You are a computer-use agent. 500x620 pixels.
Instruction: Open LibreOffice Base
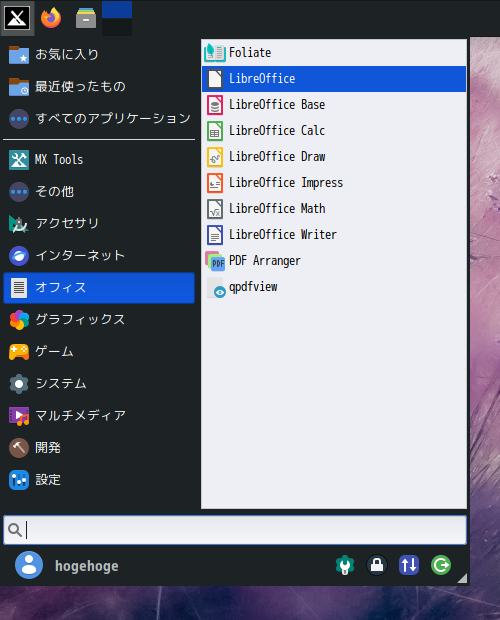[334, 105]
